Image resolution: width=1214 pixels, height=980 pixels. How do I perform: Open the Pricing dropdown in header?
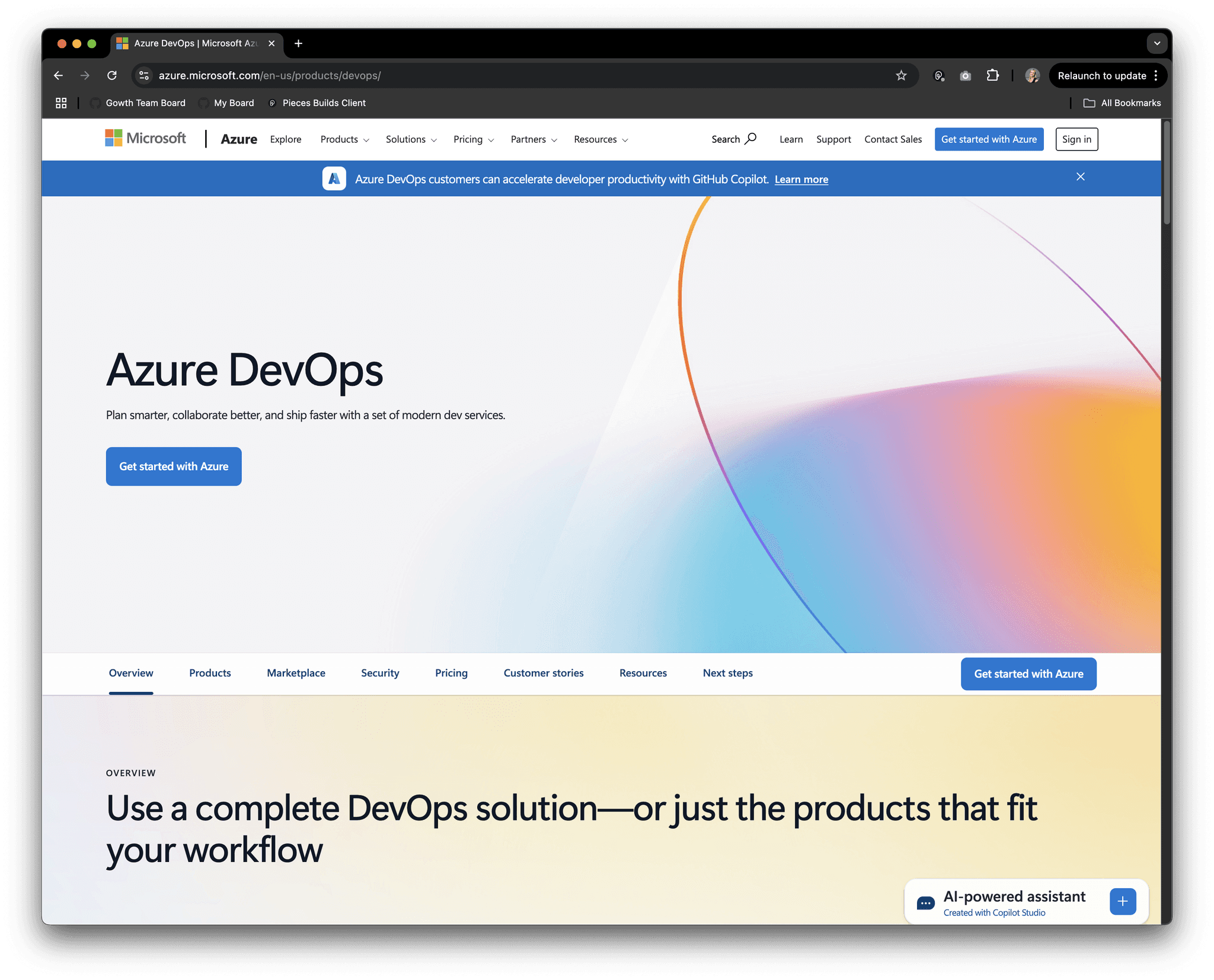[x=474, y=139]
